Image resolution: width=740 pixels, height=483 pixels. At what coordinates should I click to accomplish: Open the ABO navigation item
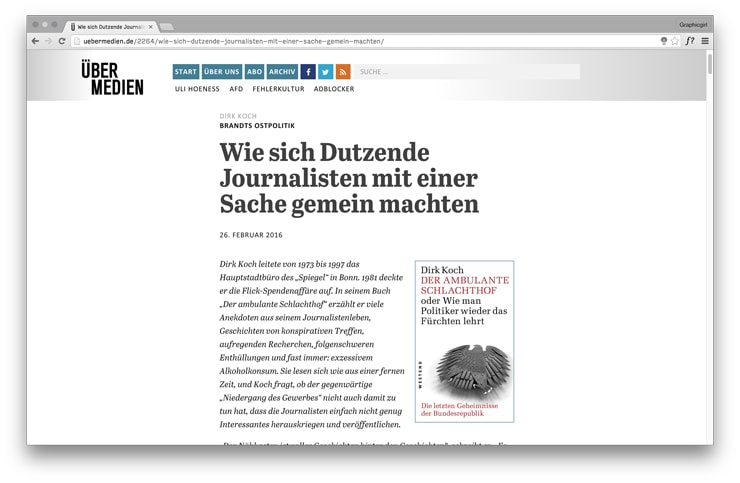[254, 72]
